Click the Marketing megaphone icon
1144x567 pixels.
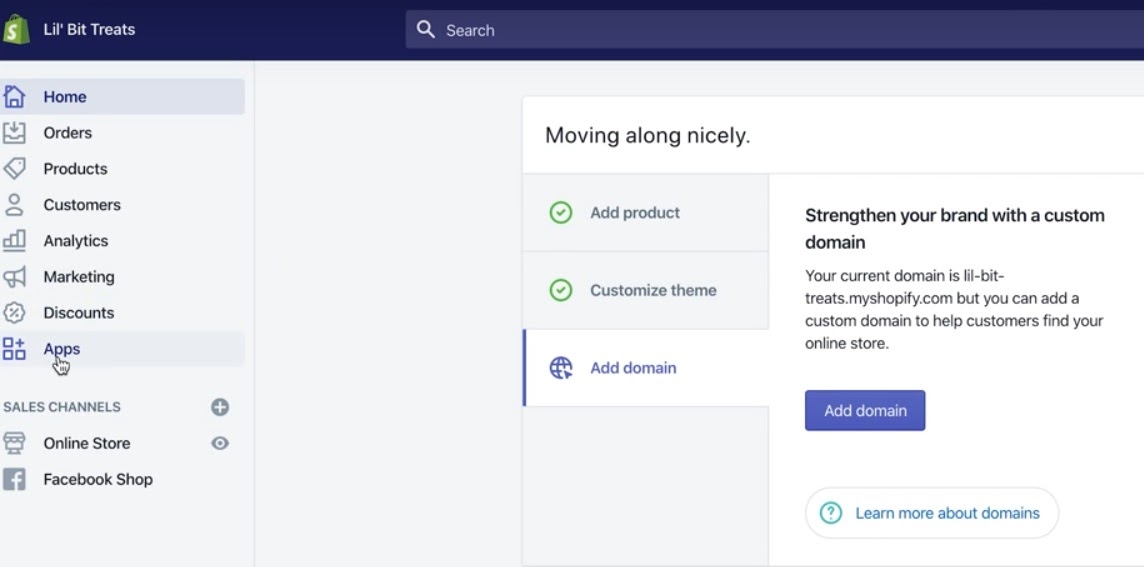click(14, 277)
